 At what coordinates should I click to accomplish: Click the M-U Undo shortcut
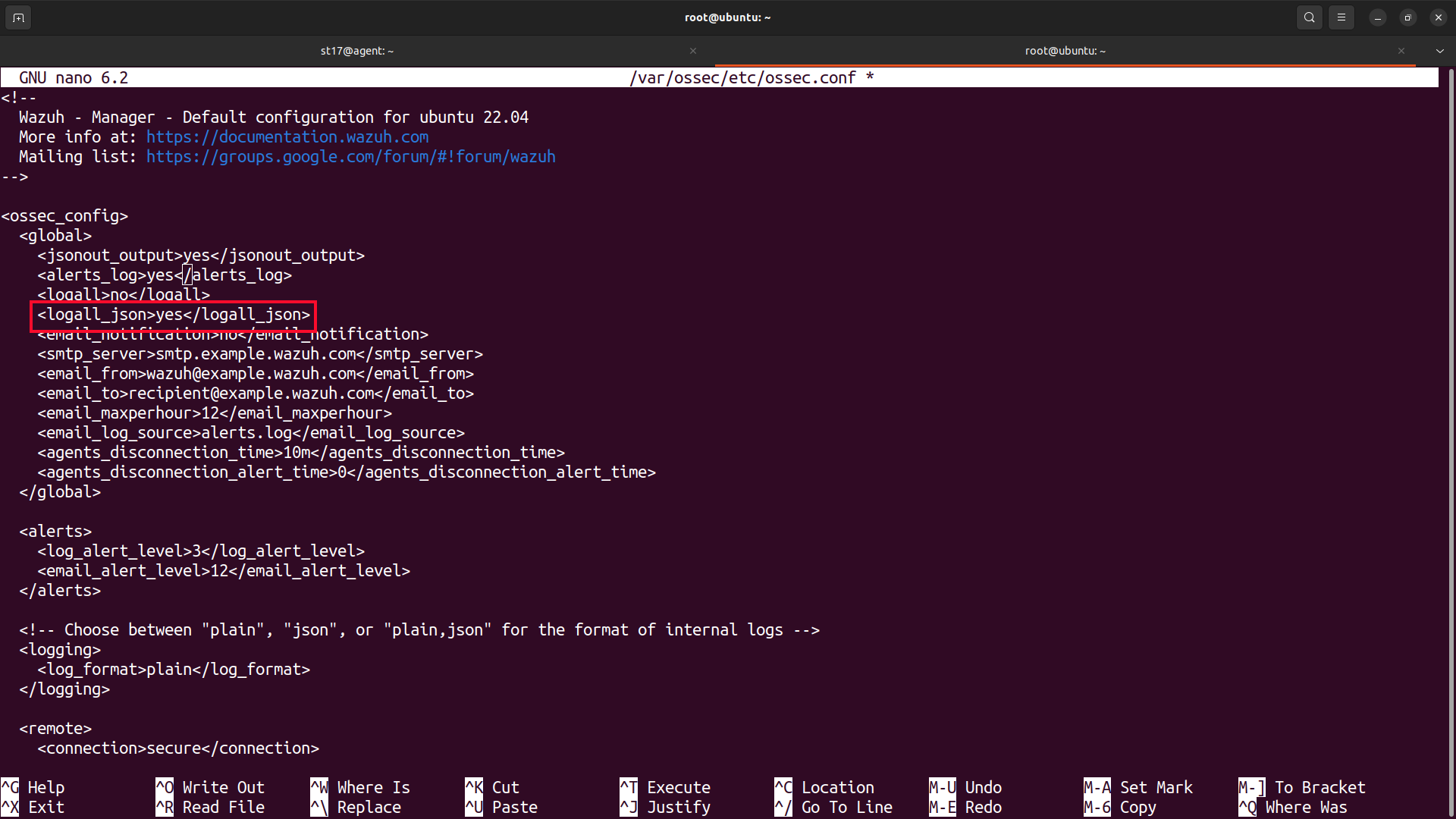point(965,787)
